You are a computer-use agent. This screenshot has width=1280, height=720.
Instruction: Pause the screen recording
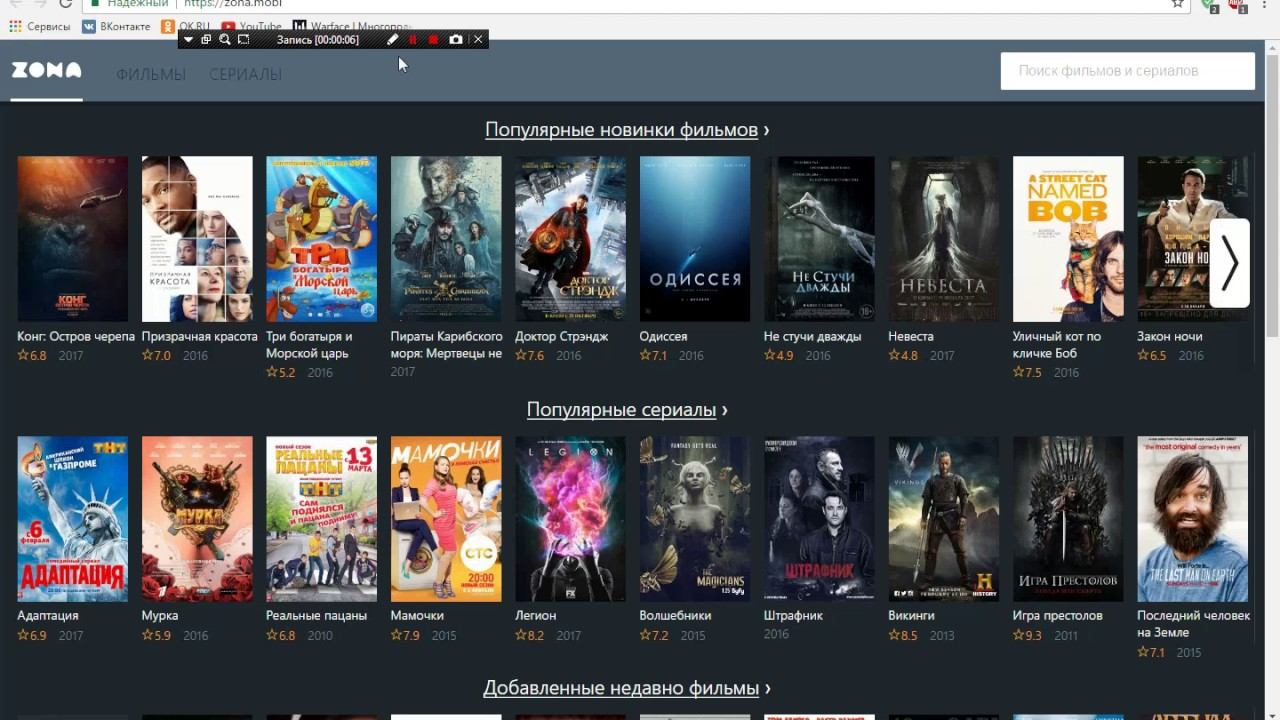coord(413,40)
